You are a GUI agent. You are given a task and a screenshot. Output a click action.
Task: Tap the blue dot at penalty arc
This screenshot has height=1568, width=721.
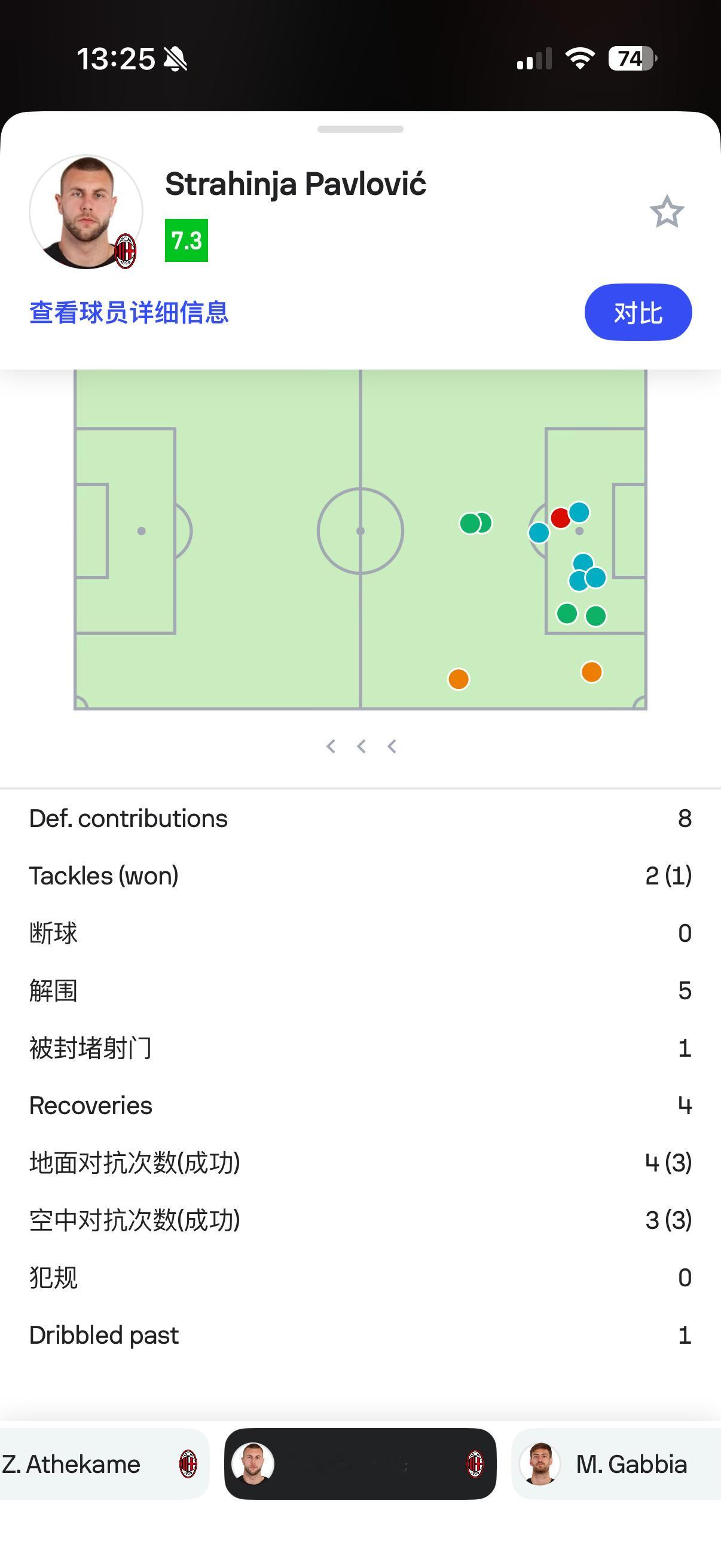pyautogui.click(x=539, y=533)
